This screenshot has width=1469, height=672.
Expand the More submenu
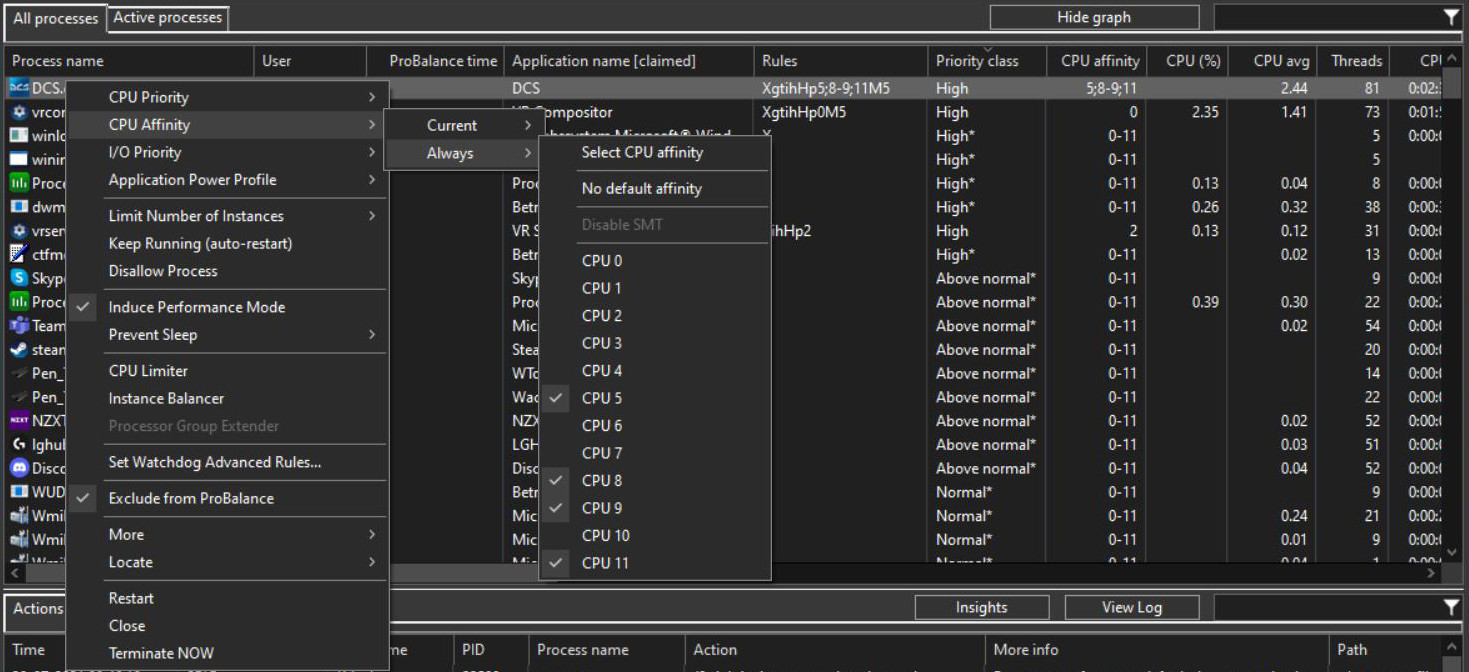pyautogui.click(x=227, y=535)
